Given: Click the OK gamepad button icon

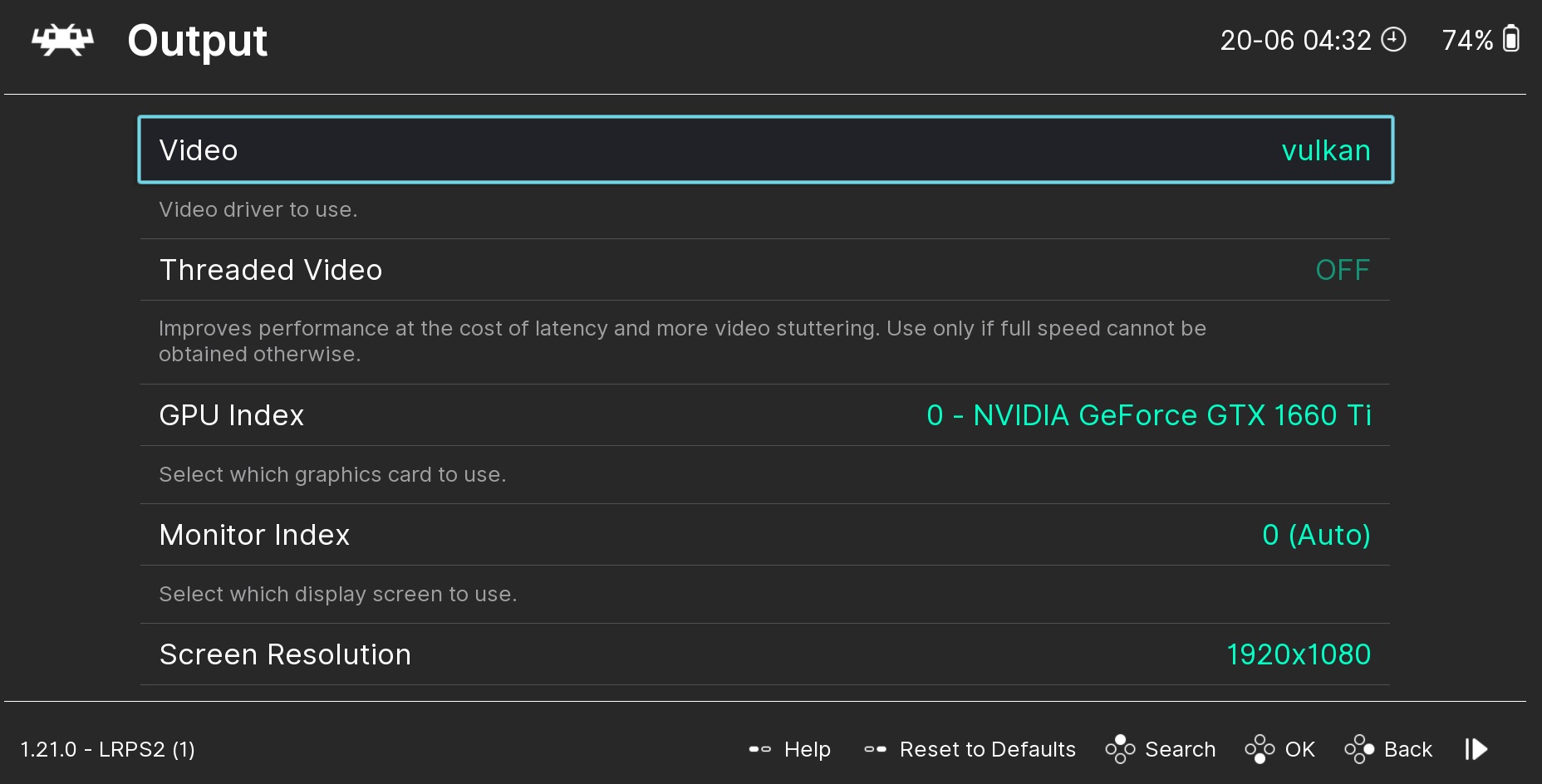Looking at the screenshot, I should (x=1260, y=749).
